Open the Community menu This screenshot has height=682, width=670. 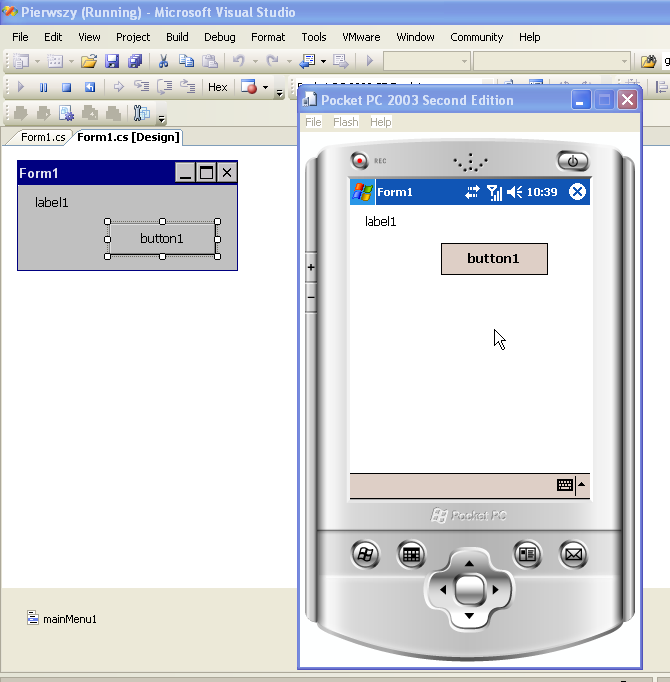pyautogui.click(x=476, y=37)
